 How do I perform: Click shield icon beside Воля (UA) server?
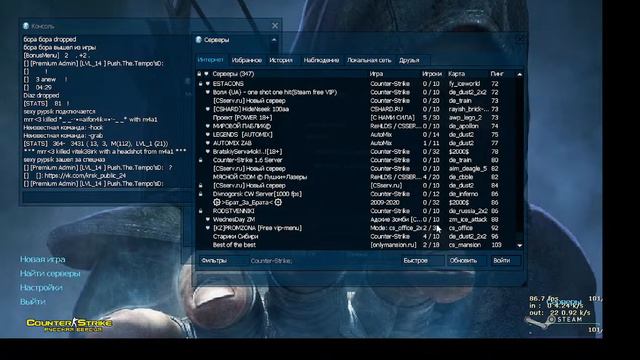[x=207, y=92]
